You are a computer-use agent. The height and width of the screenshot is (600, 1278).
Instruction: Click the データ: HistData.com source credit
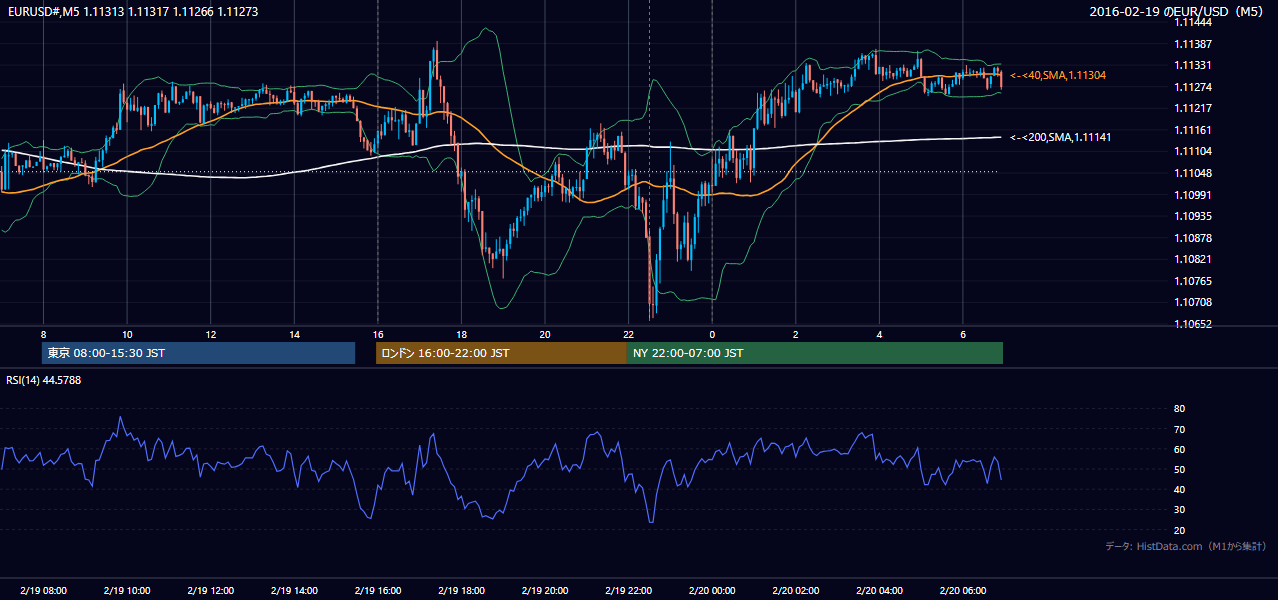click(1186, 546)
